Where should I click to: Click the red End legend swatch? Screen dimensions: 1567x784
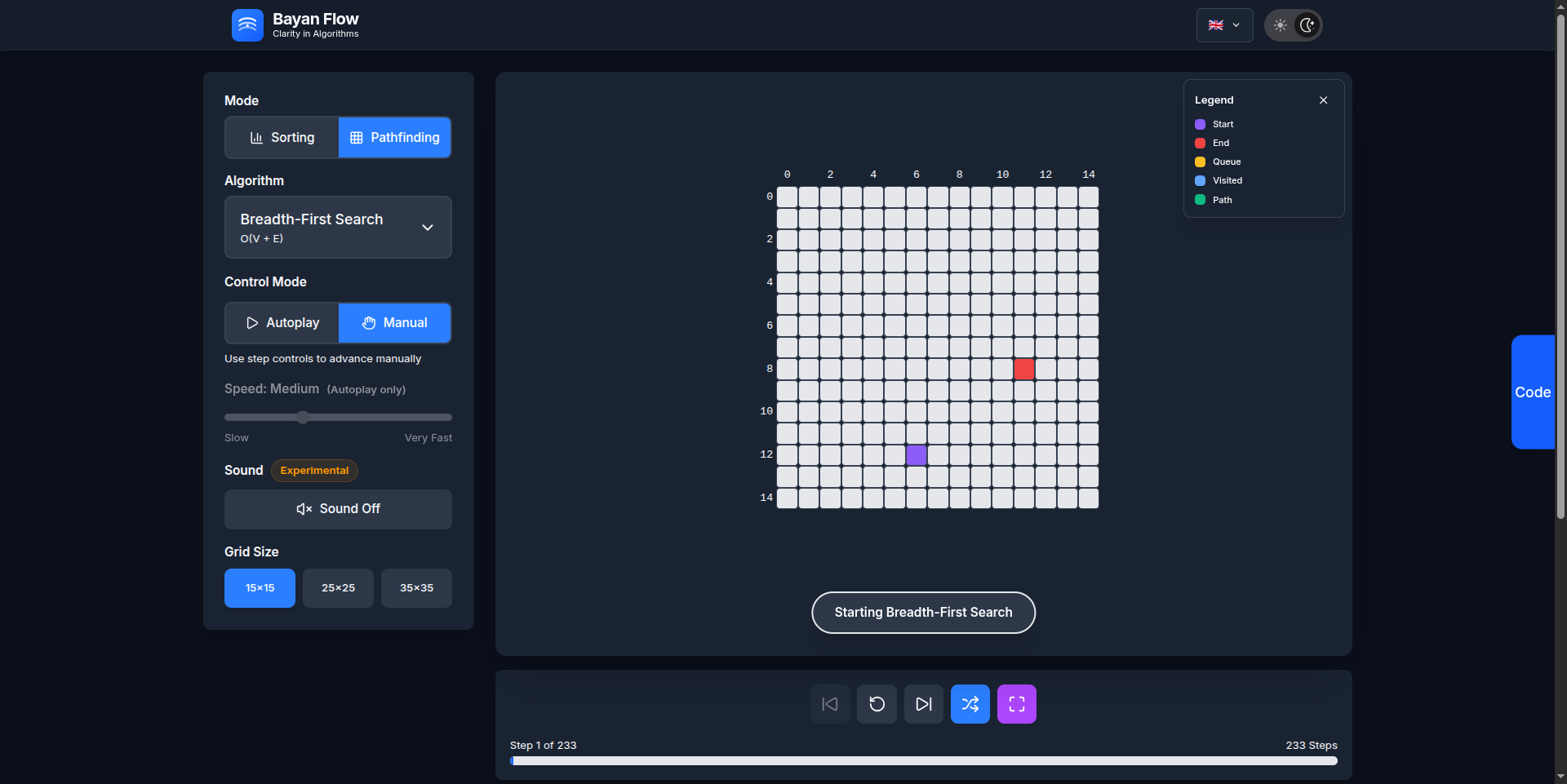(1200, 144)
